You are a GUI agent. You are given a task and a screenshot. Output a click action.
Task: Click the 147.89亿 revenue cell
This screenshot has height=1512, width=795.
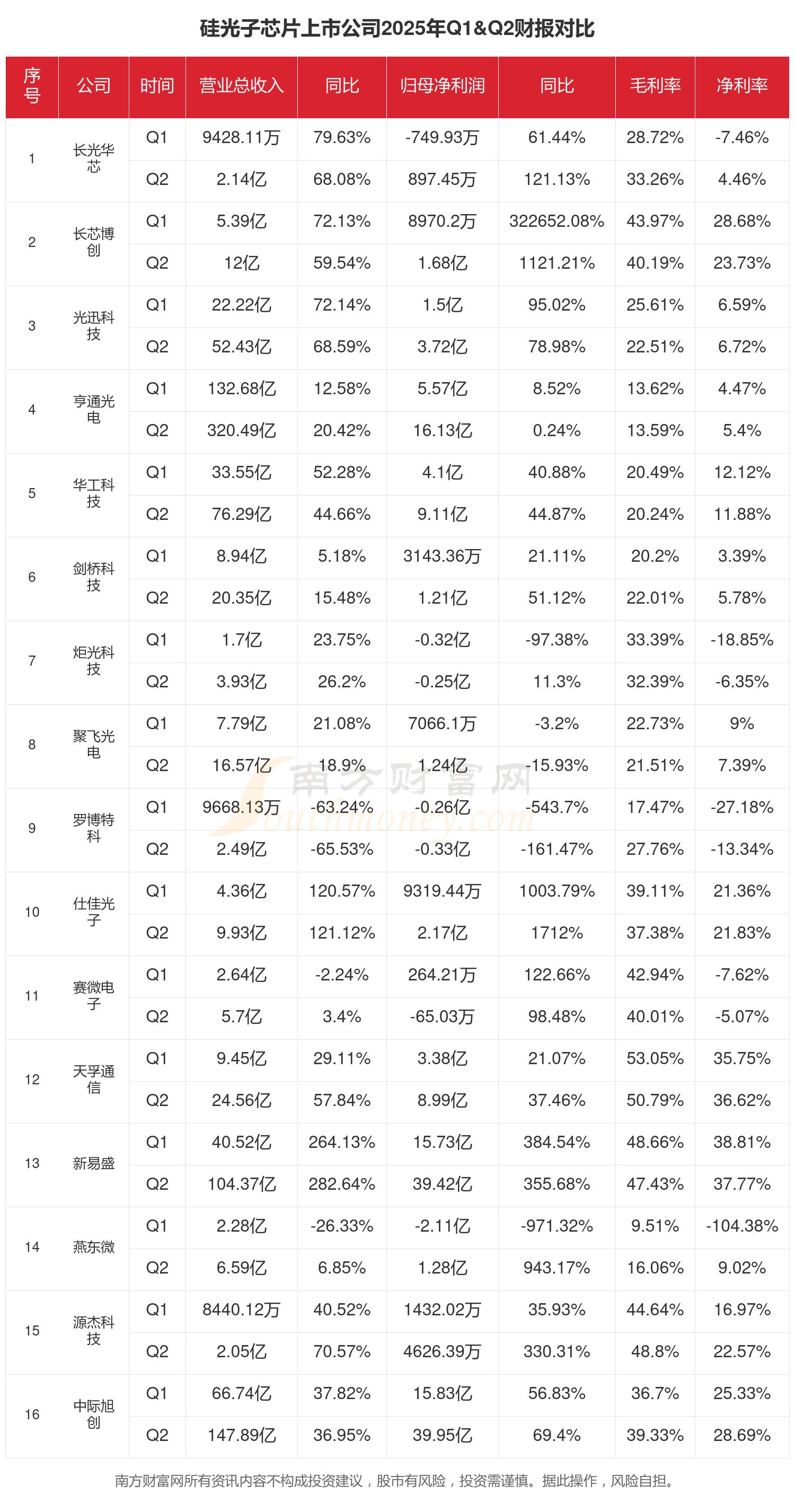pyautogui.click(x=241, y=1435)
